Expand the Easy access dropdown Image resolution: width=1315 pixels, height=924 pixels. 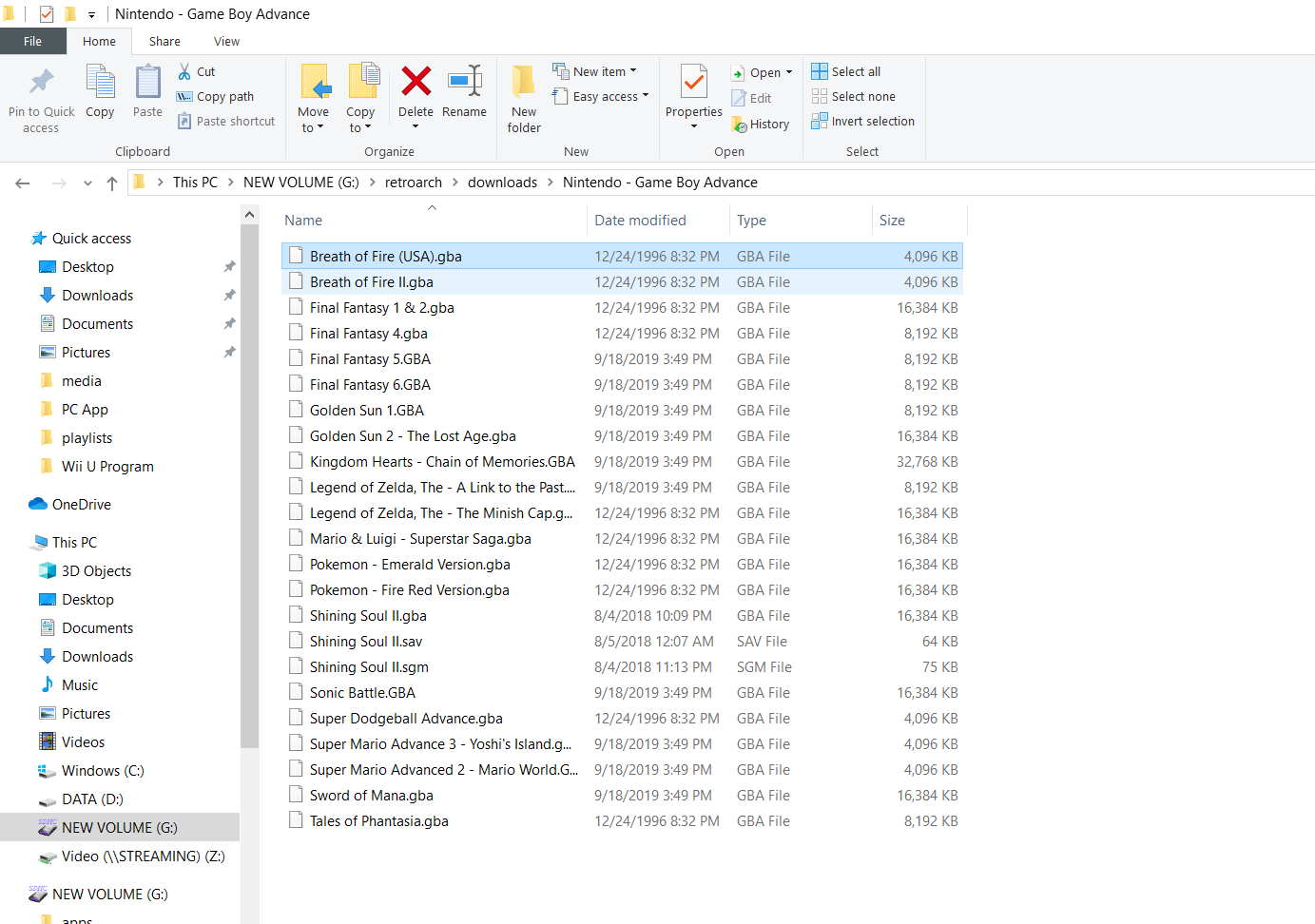point(646,96)
